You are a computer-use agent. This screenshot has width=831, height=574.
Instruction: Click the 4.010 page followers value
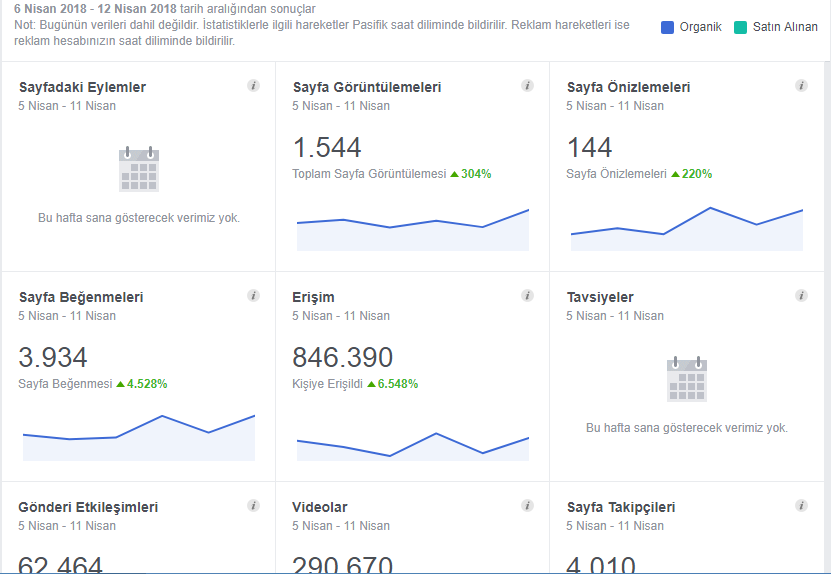(600, 563)
